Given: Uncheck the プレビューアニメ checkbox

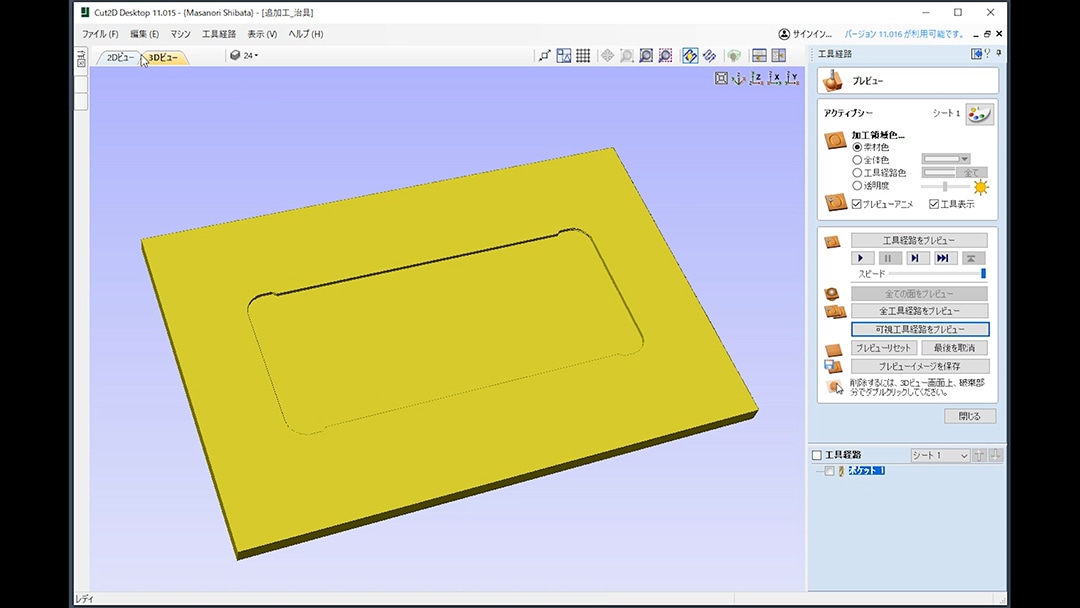Looking at the screenshot, I should (857, 204).
